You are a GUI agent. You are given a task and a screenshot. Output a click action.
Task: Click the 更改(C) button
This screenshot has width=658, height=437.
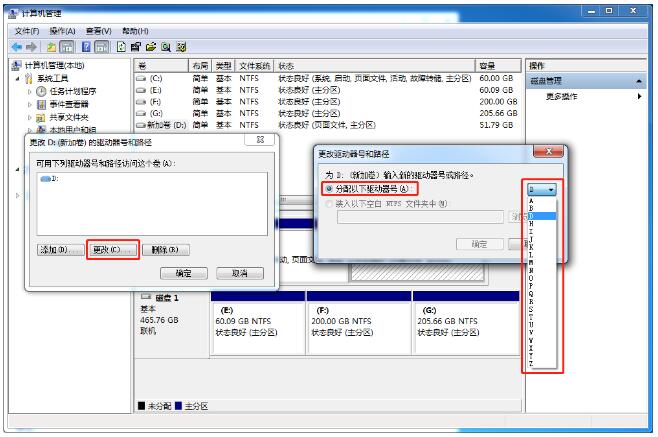113,250
